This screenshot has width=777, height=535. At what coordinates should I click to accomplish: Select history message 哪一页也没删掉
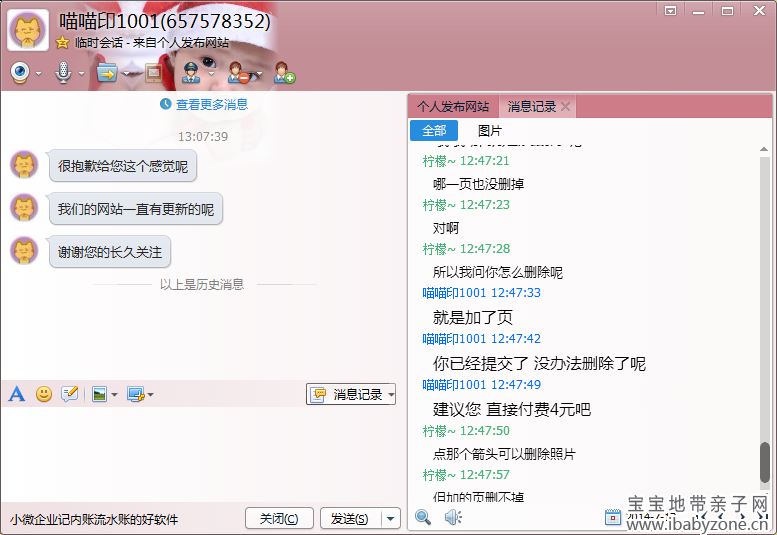(x=478, y=184)
